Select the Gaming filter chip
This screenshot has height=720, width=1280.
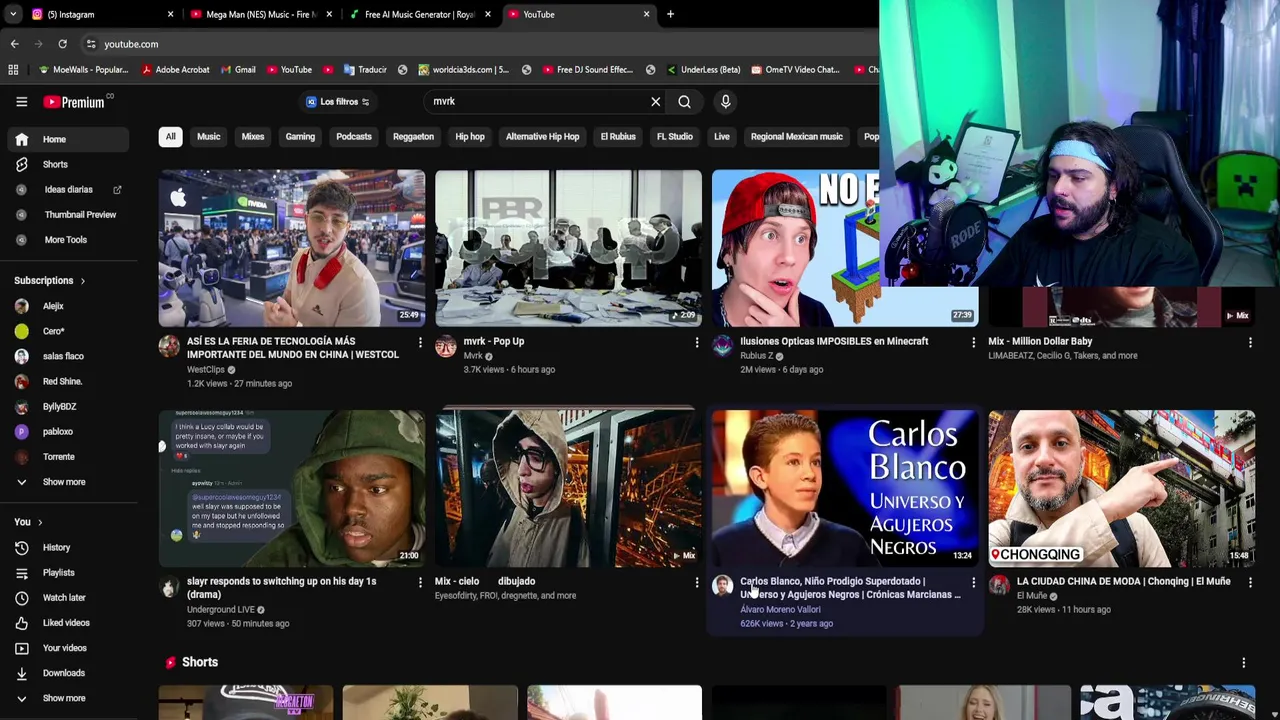tap(300, 137)
